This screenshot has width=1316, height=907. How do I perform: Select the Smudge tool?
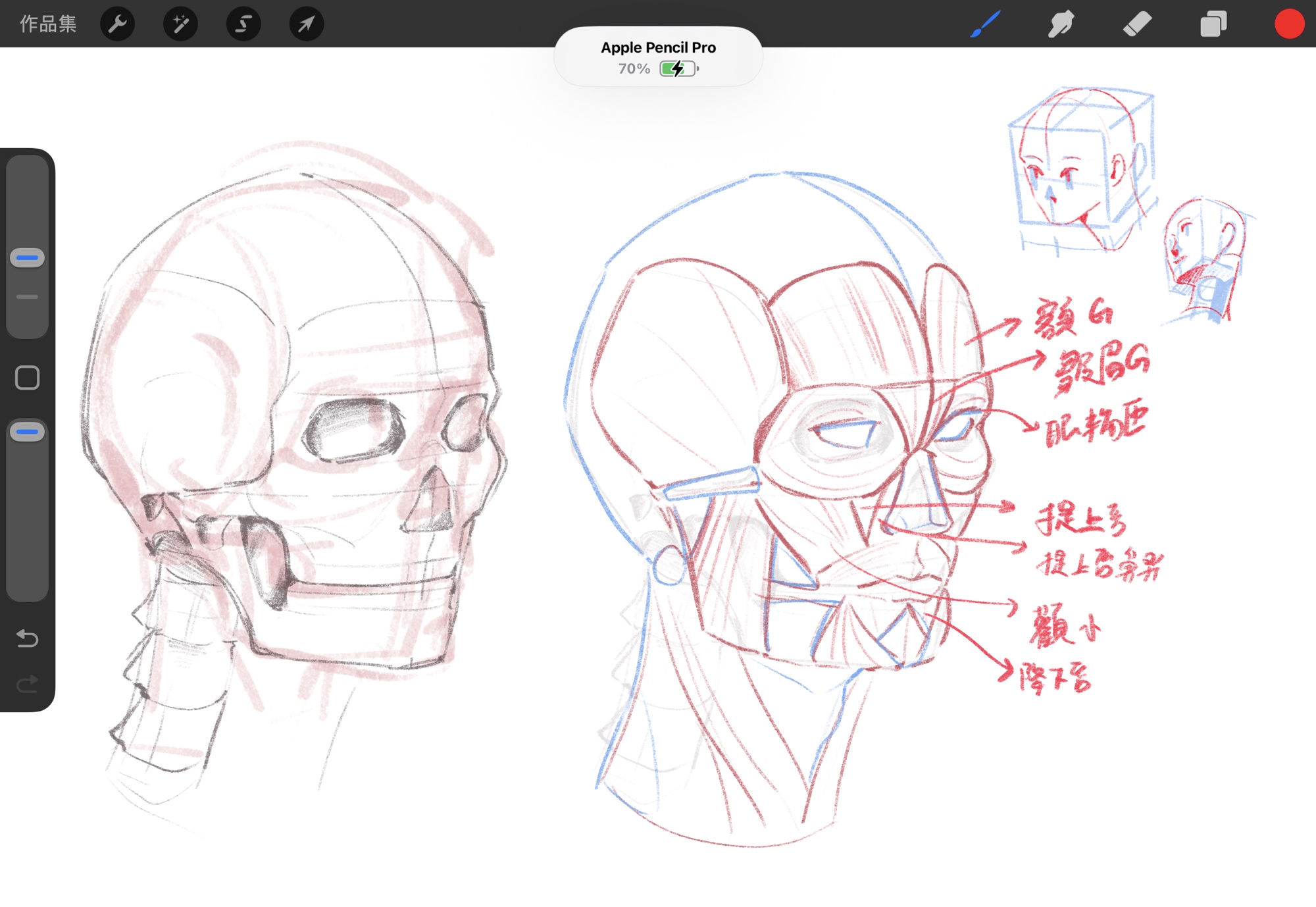coord(1061,24)
